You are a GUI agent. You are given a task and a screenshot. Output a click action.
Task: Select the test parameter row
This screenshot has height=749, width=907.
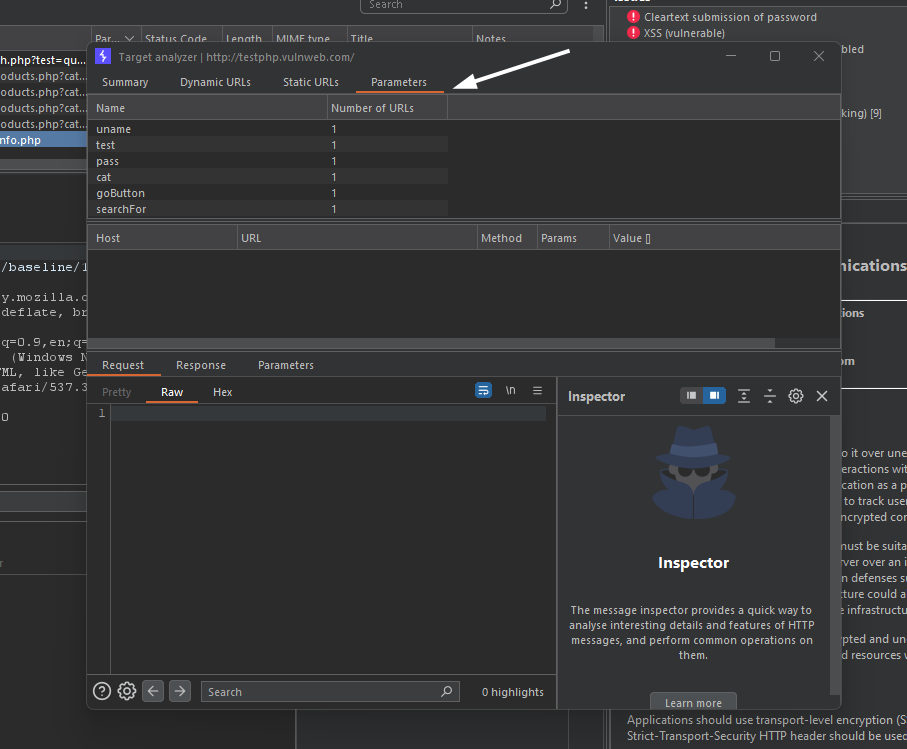tap(268, 145)
